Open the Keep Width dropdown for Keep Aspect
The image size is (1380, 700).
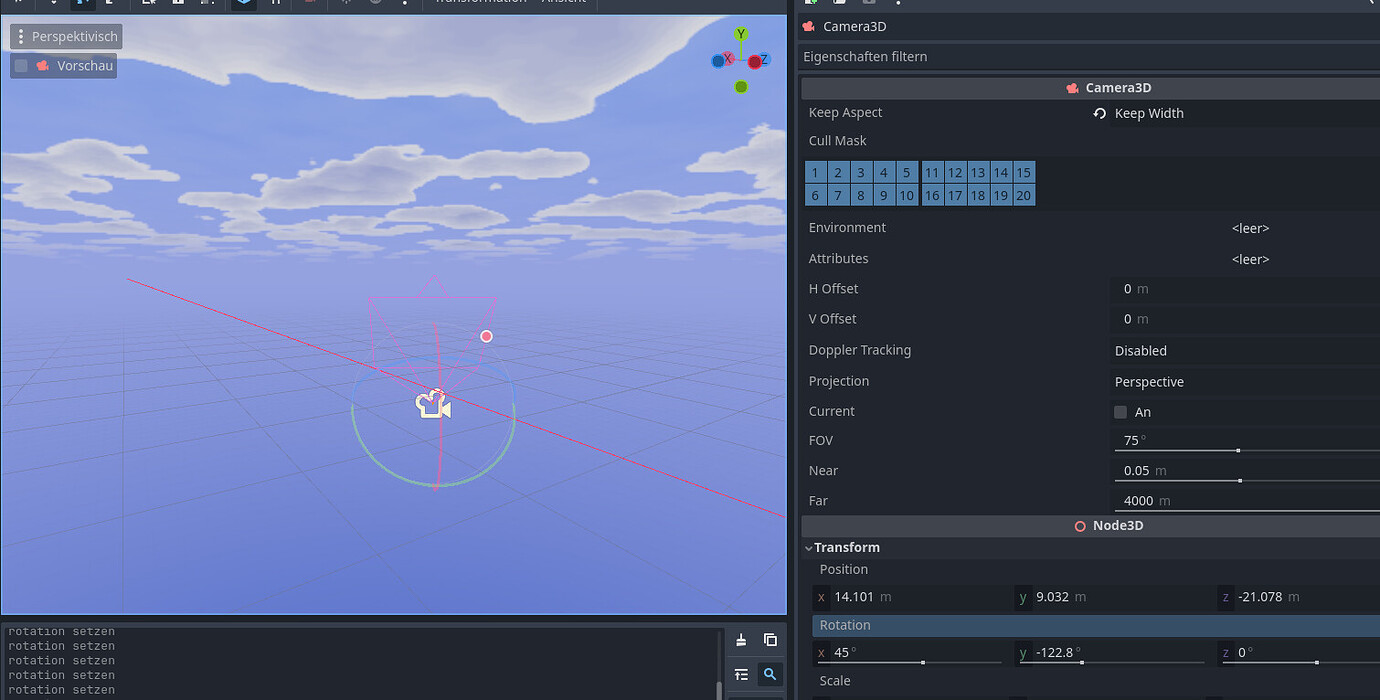1148,113
